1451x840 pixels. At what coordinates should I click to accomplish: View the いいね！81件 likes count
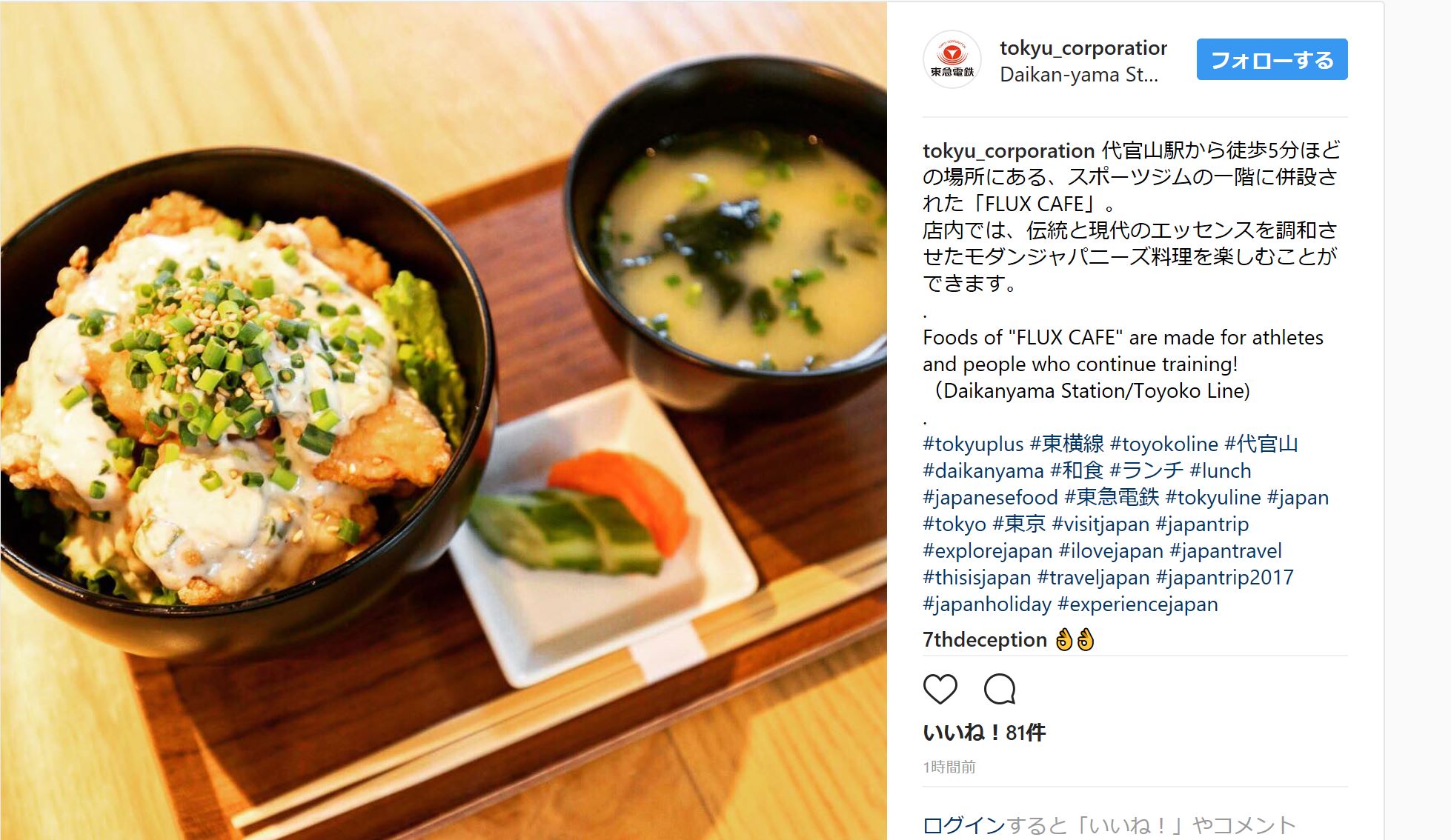(984, 733)
